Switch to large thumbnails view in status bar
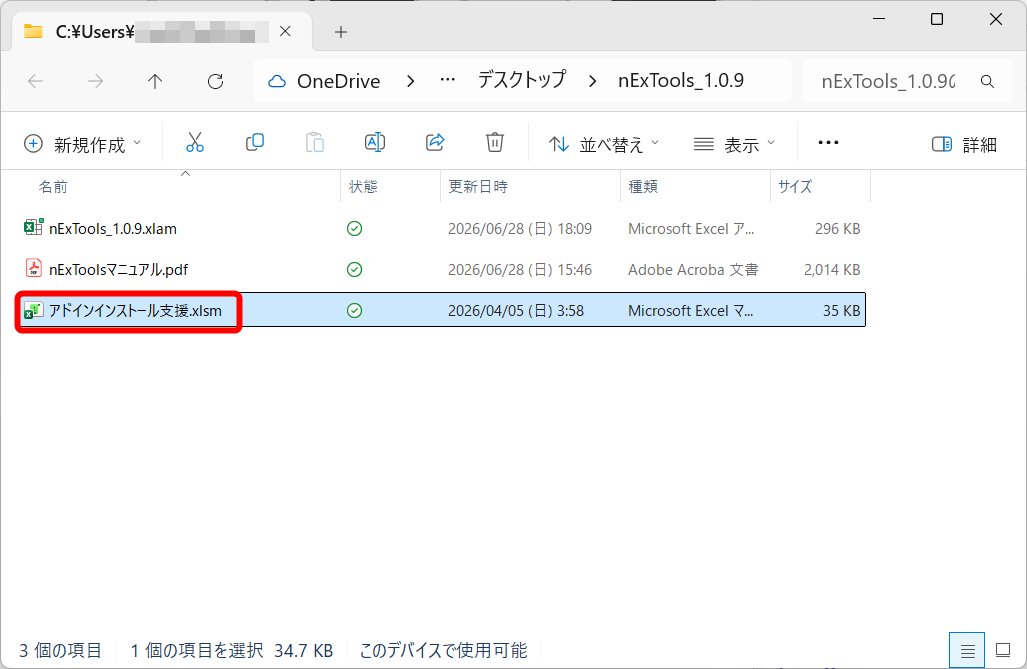 coord(1003,650)
